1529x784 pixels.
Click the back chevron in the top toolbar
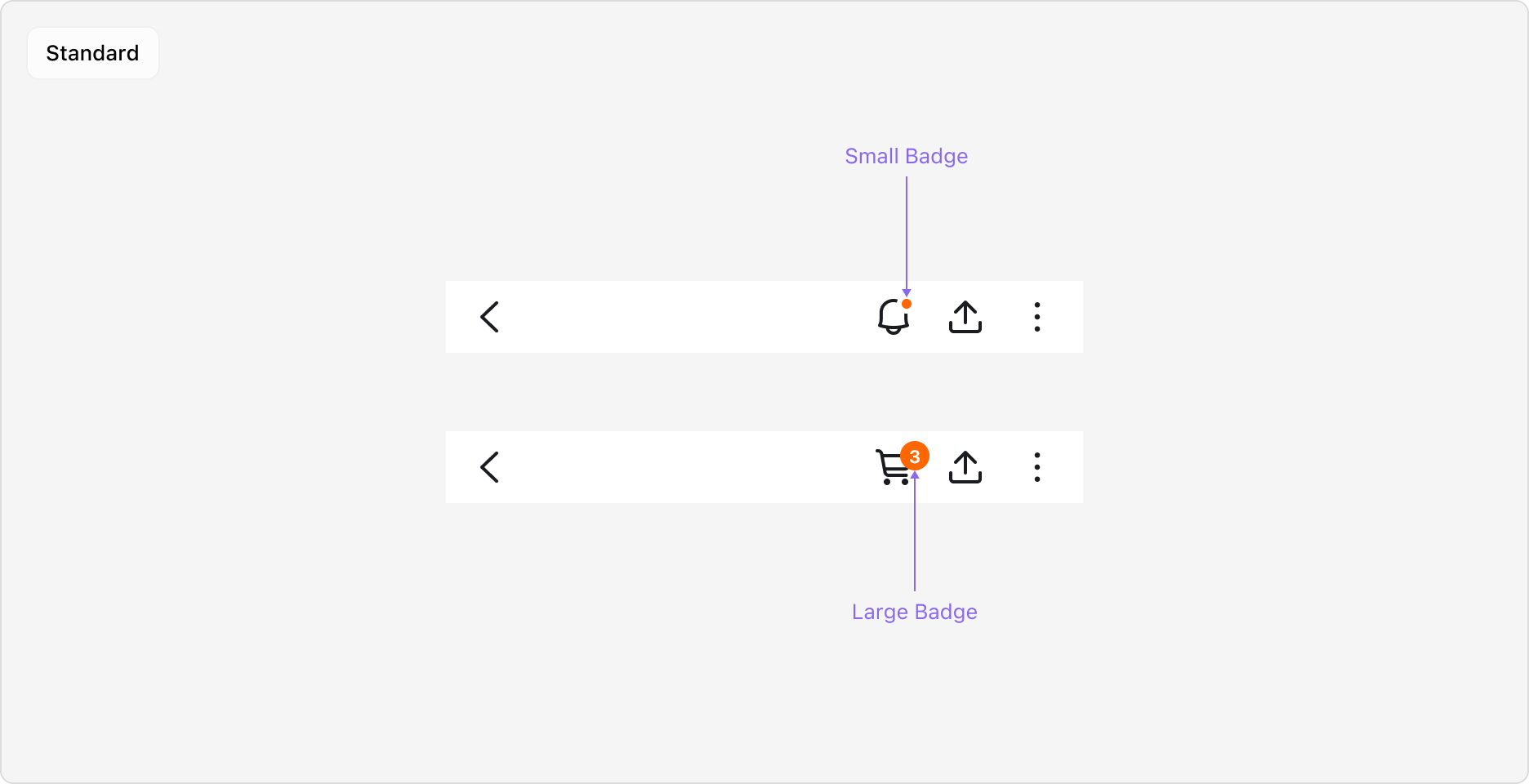click(490, 317)
